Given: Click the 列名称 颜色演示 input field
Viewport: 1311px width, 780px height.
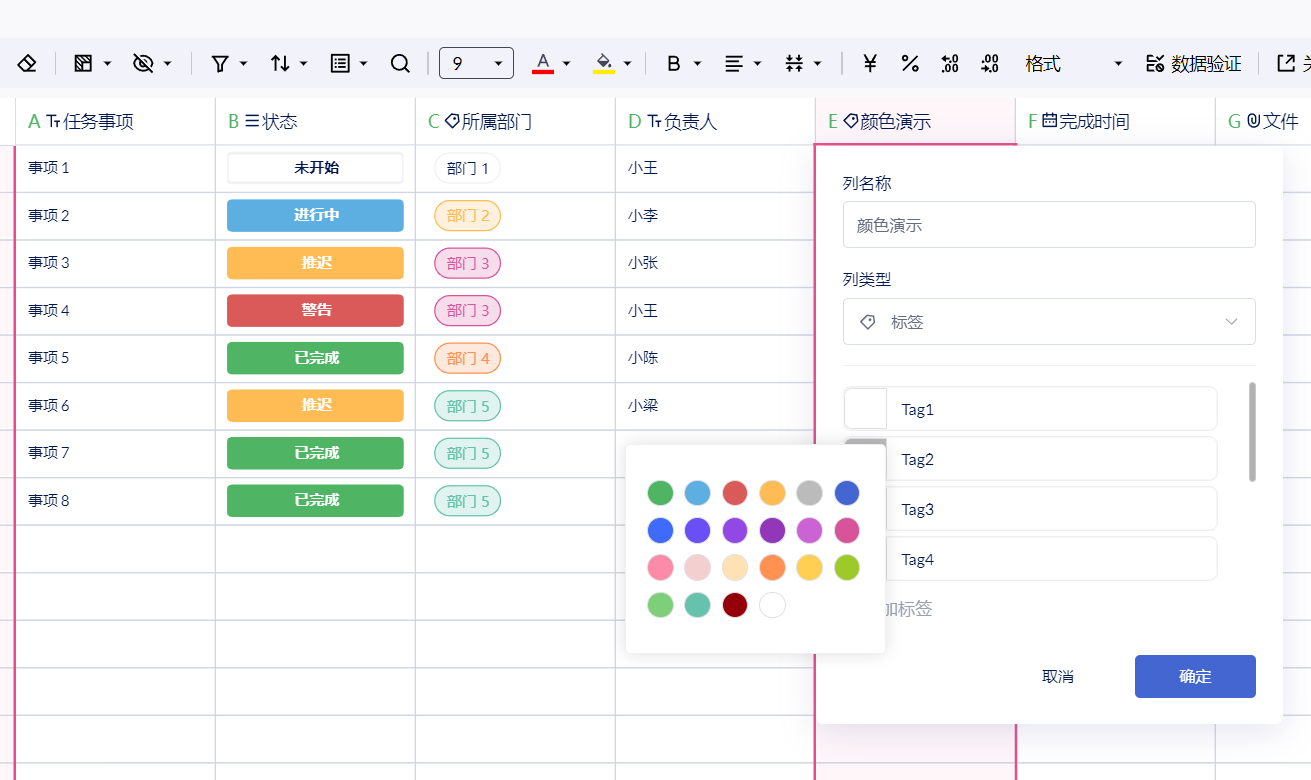Looking at the screenshot, I should [x=1049, y=225].
